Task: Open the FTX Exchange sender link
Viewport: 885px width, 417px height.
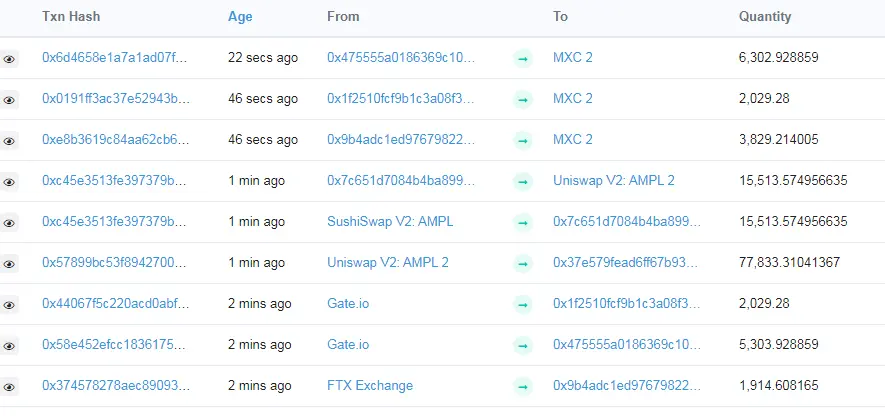Action: tap(370, 385)
